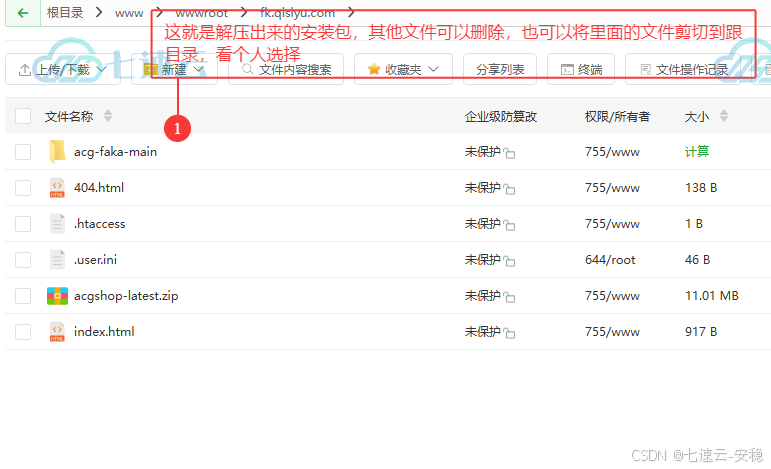771x469 pixels.
Task: Click the 权限/所有者 column header
Action: (x=618, y=117)
